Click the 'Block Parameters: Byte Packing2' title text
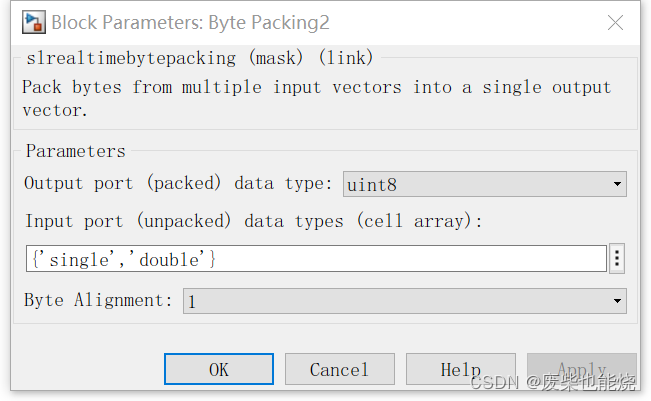The image size is (651, 401). 190,22
